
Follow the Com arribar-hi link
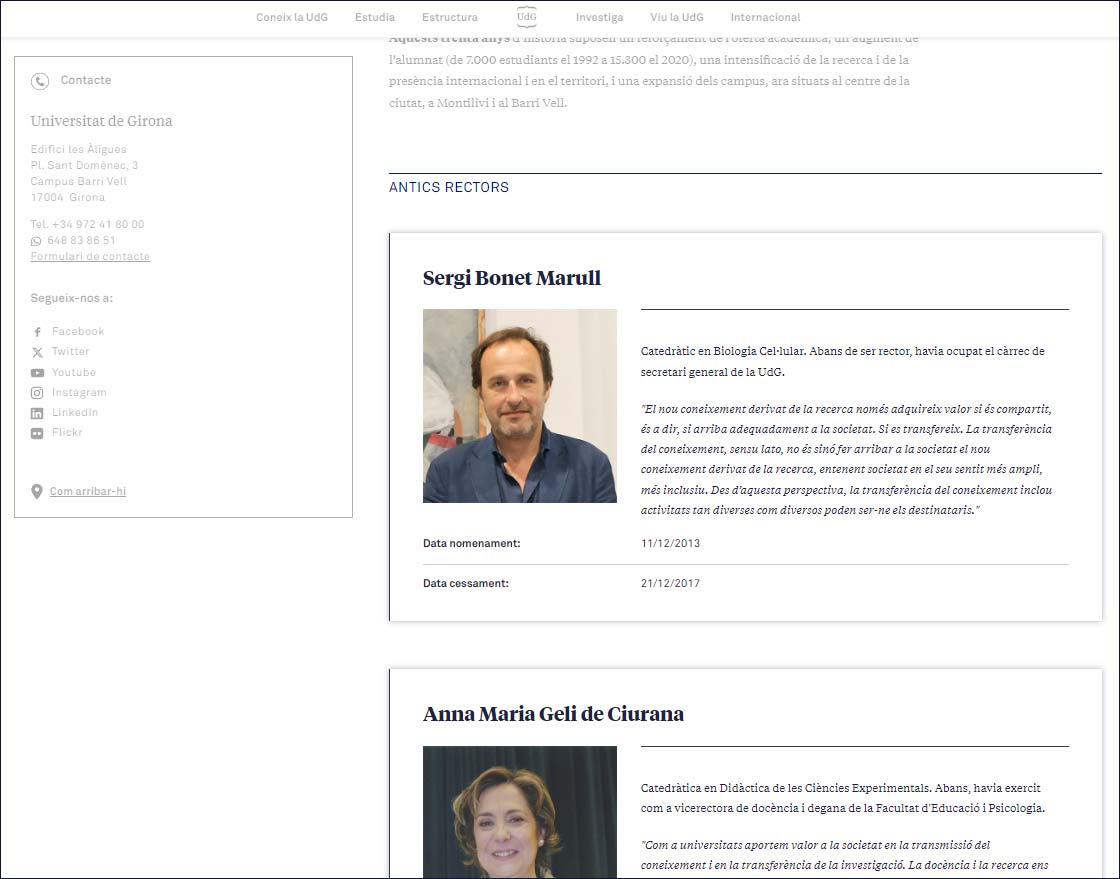point(87,492)
